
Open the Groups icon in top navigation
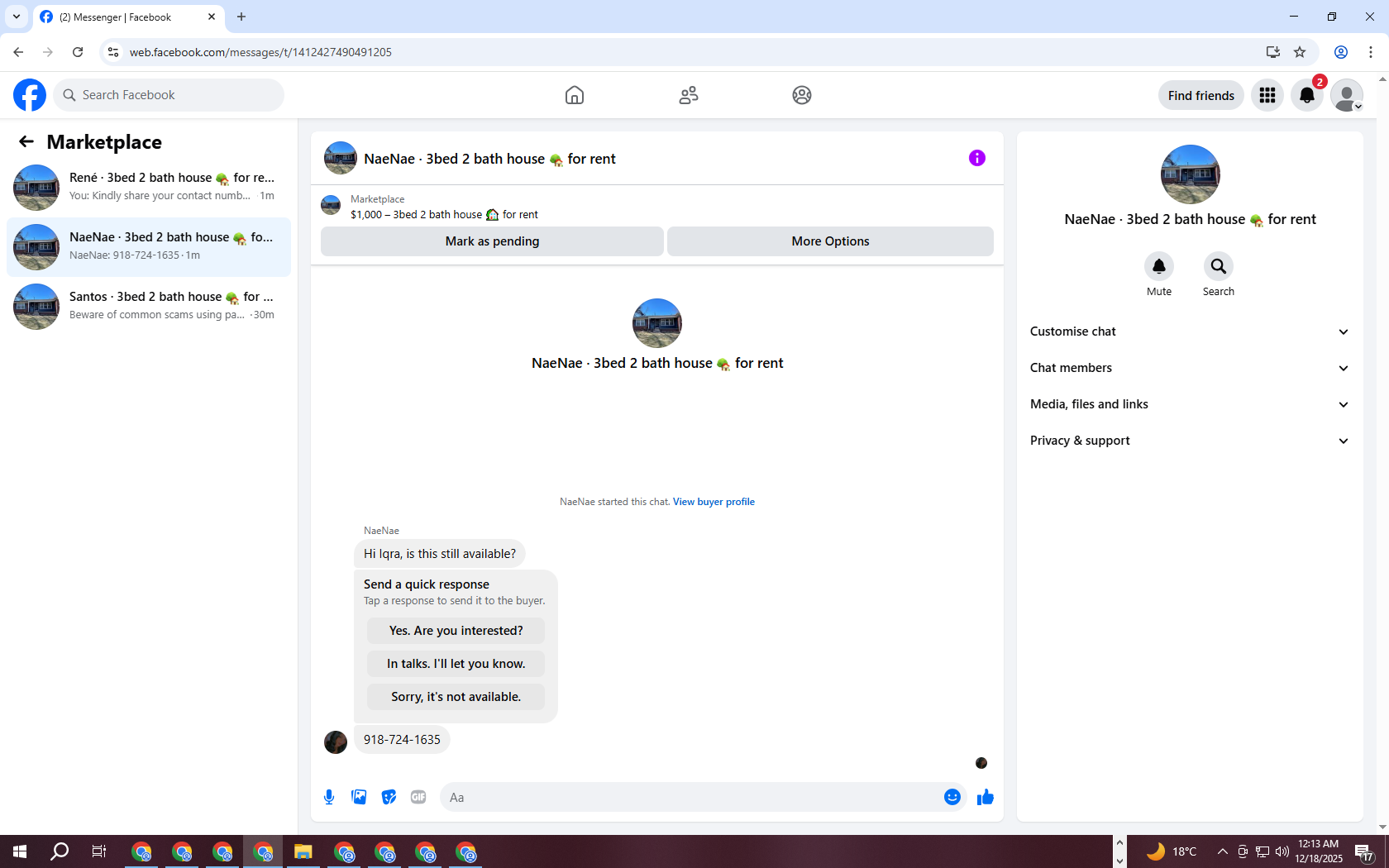click(x=802, y=95)
